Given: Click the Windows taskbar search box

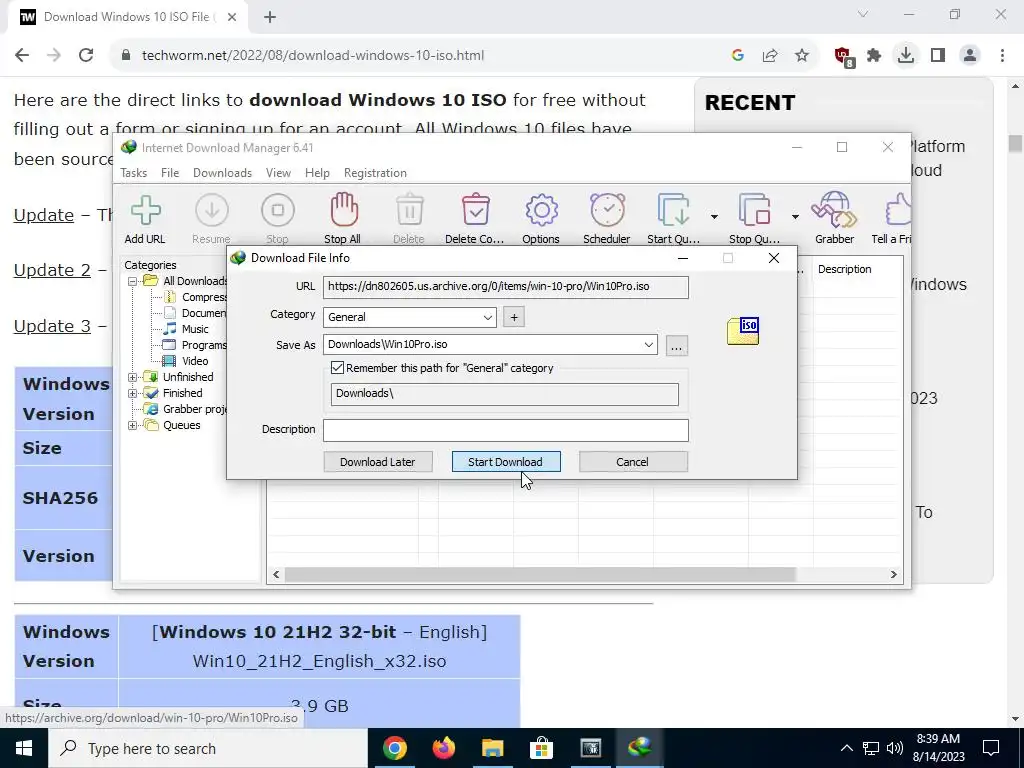Looking at the screenshot, I should pos(208,748).
